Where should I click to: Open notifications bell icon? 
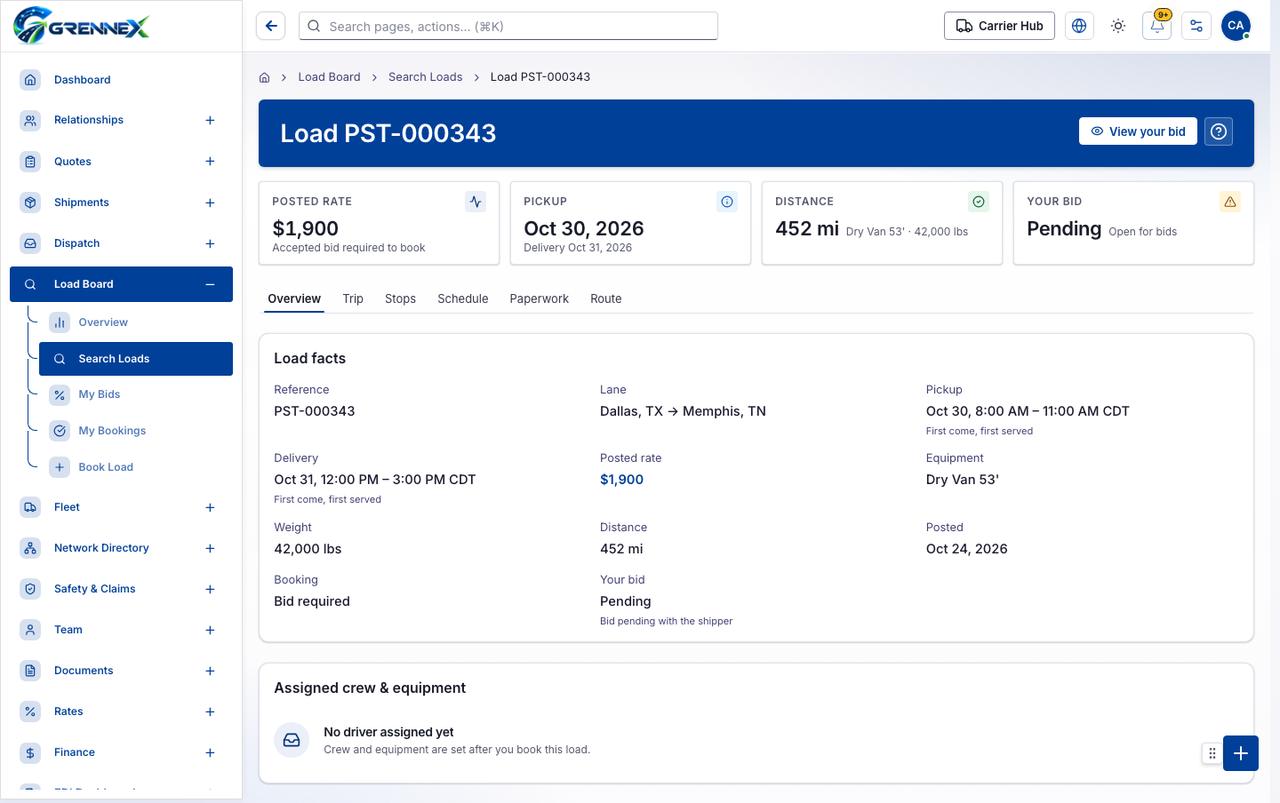pos(1157,26)
